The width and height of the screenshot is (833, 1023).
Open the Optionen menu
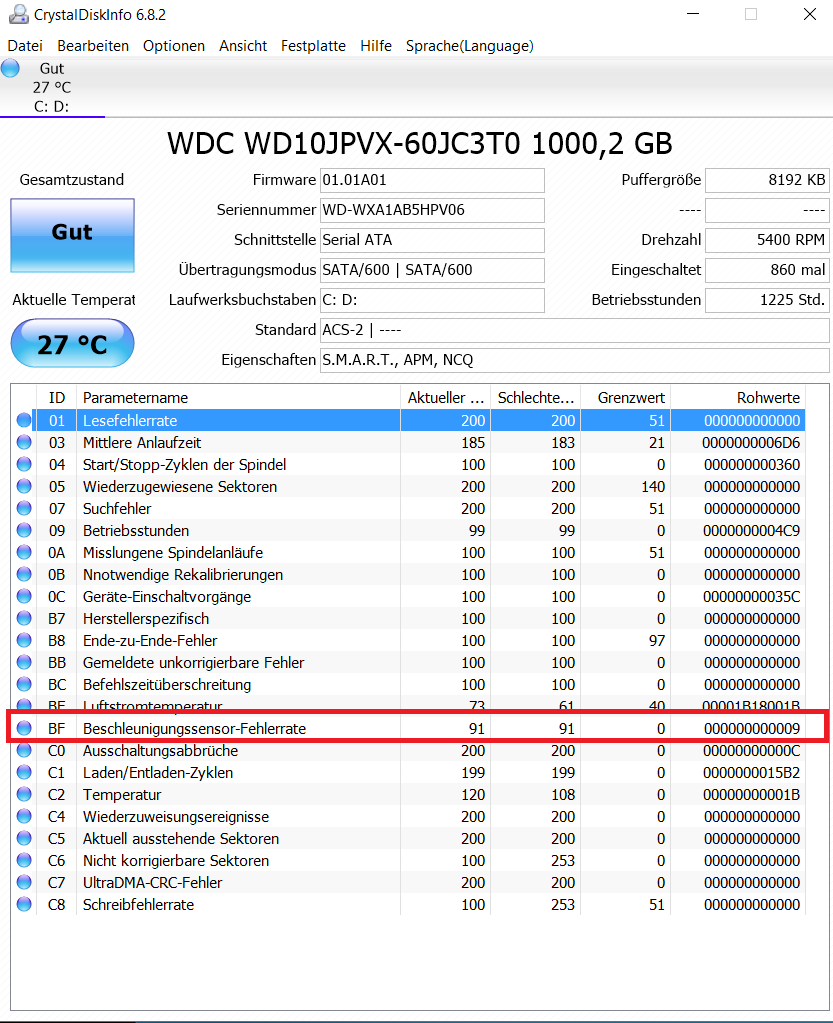pyautogui.click(x=174, y=46)
